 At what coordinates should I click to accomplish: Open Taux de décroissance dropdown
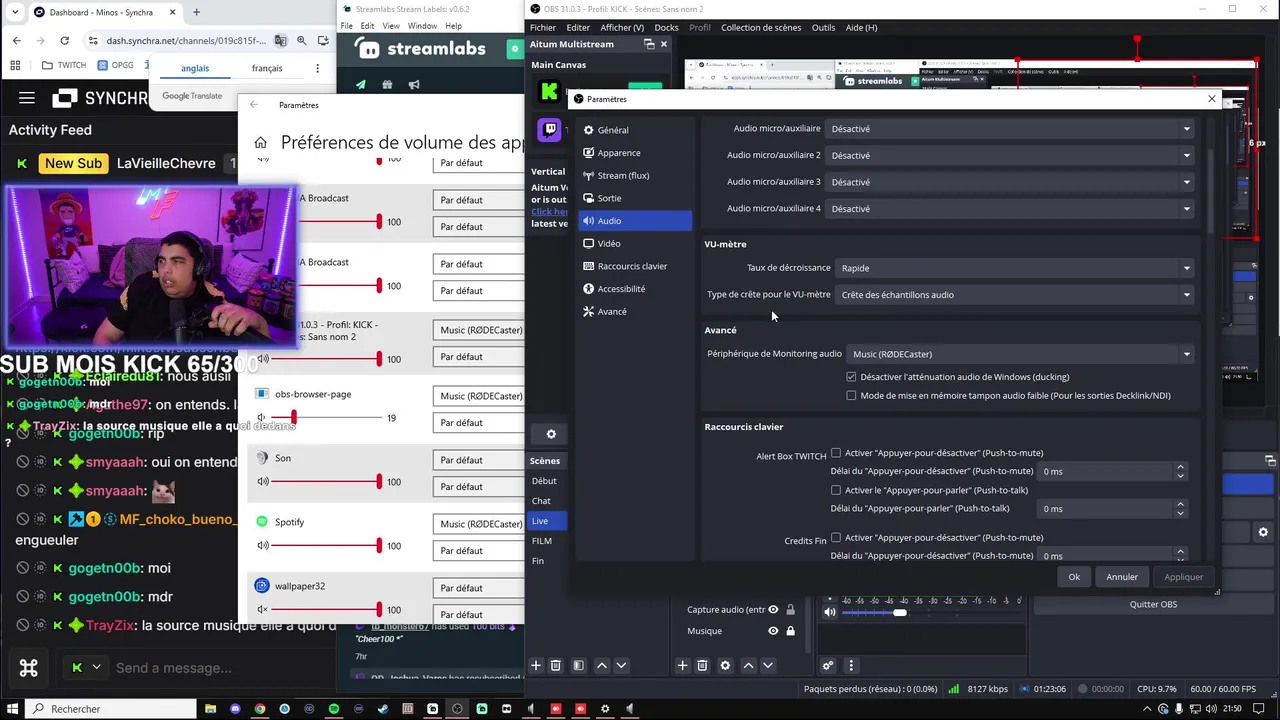click(1016, 268)
